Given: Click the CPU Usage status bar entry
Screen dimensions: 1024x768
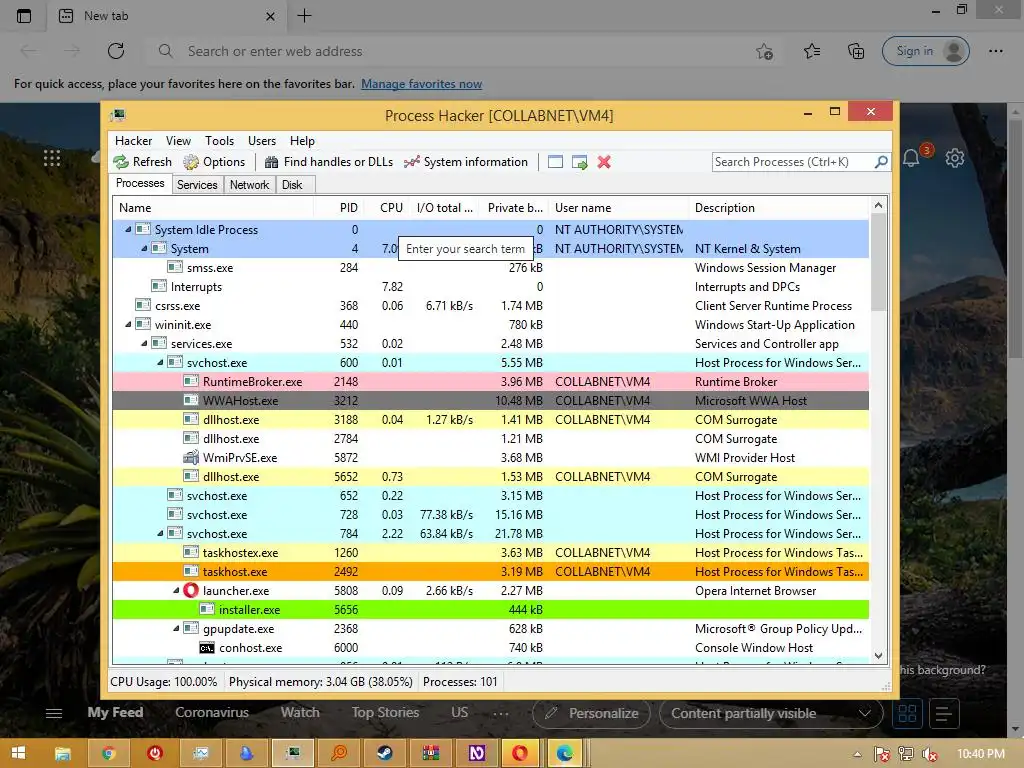Looking at the screenshot, I should coord(163,682).
